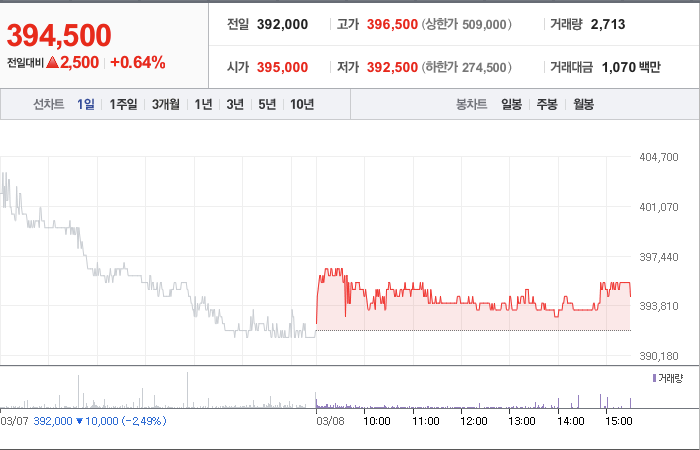Click the 봉차트 label

pos(471,104)
